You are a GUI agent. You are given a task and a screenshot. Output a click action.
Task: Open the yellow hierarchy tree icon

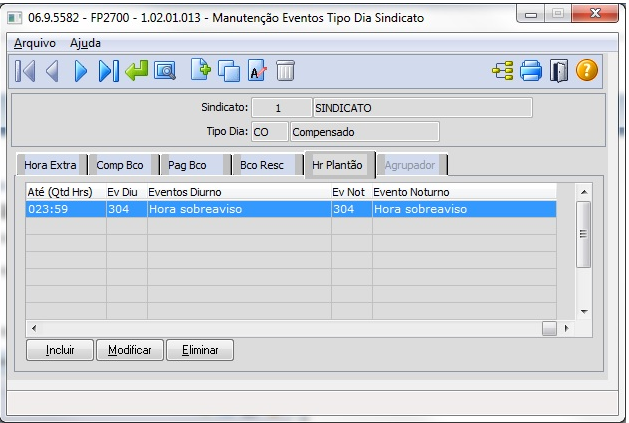click(x=503, y=71)
